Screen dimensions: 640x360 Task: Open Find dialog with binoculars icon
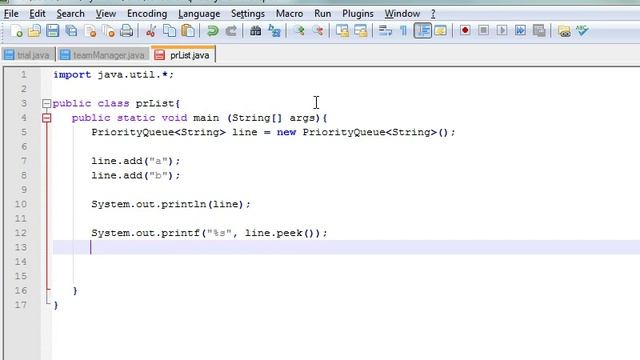coord(256,31)
